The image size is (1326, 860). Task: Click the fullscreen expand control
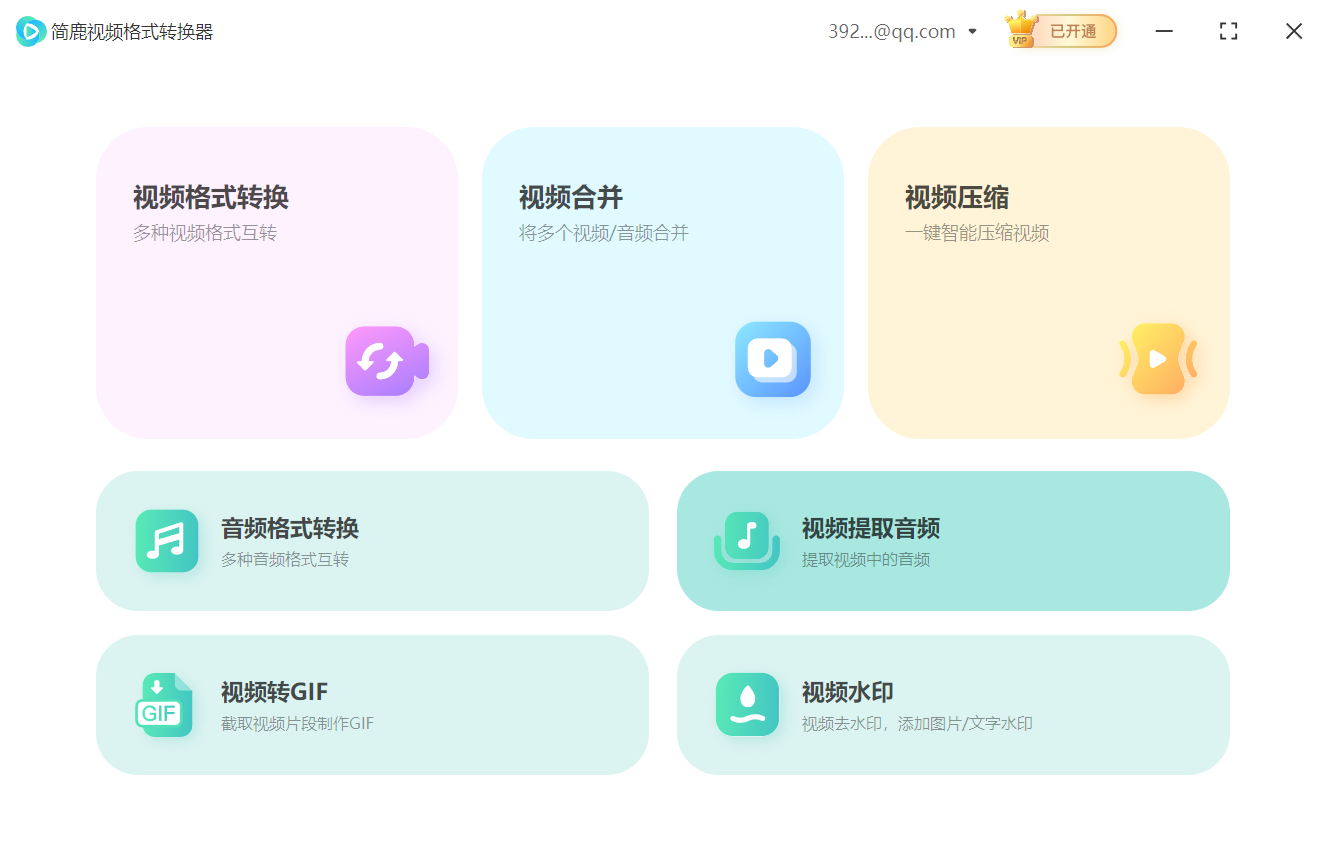(1228, 31)
